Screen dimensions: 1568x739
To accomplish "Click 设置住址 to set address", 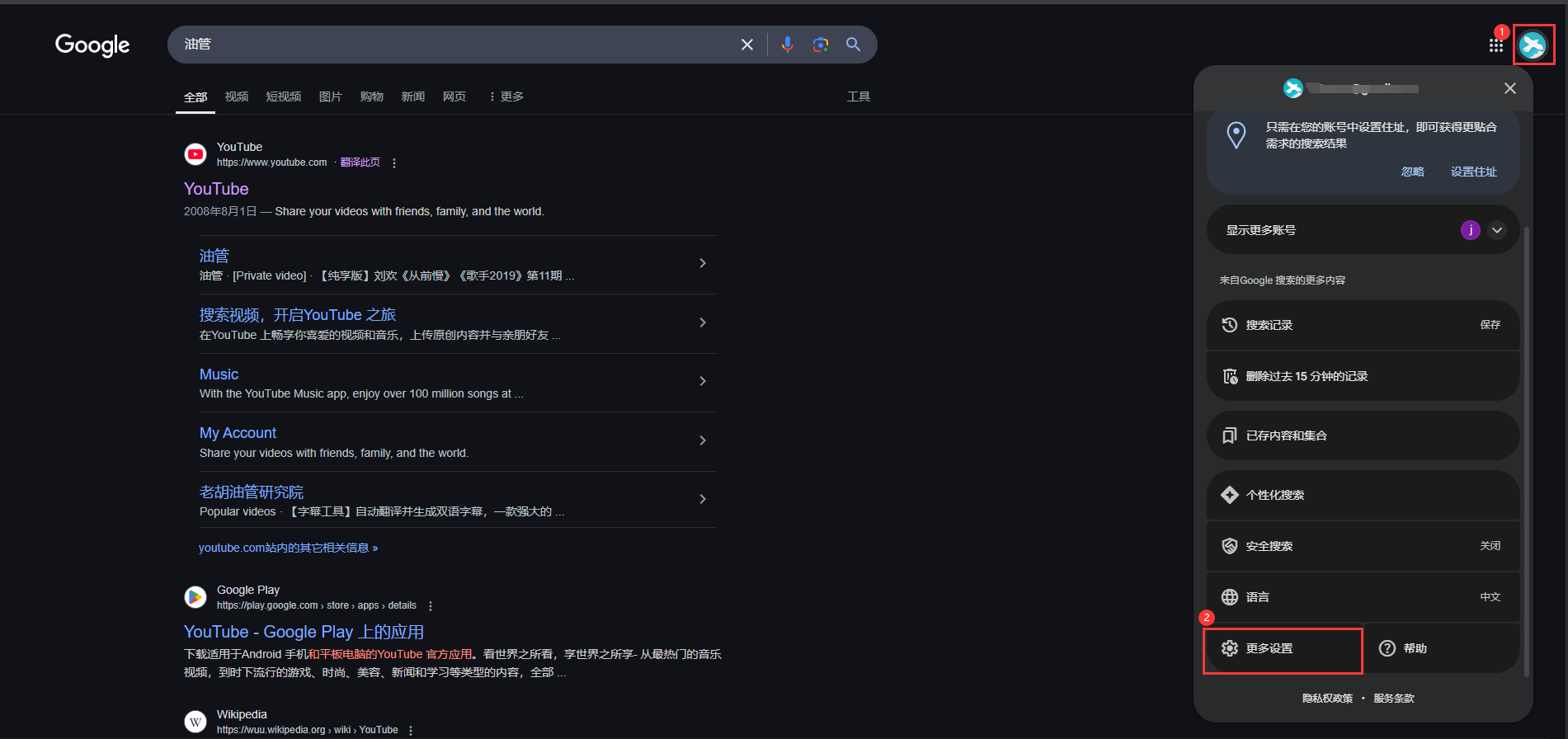I will [x=1474, y=172].
